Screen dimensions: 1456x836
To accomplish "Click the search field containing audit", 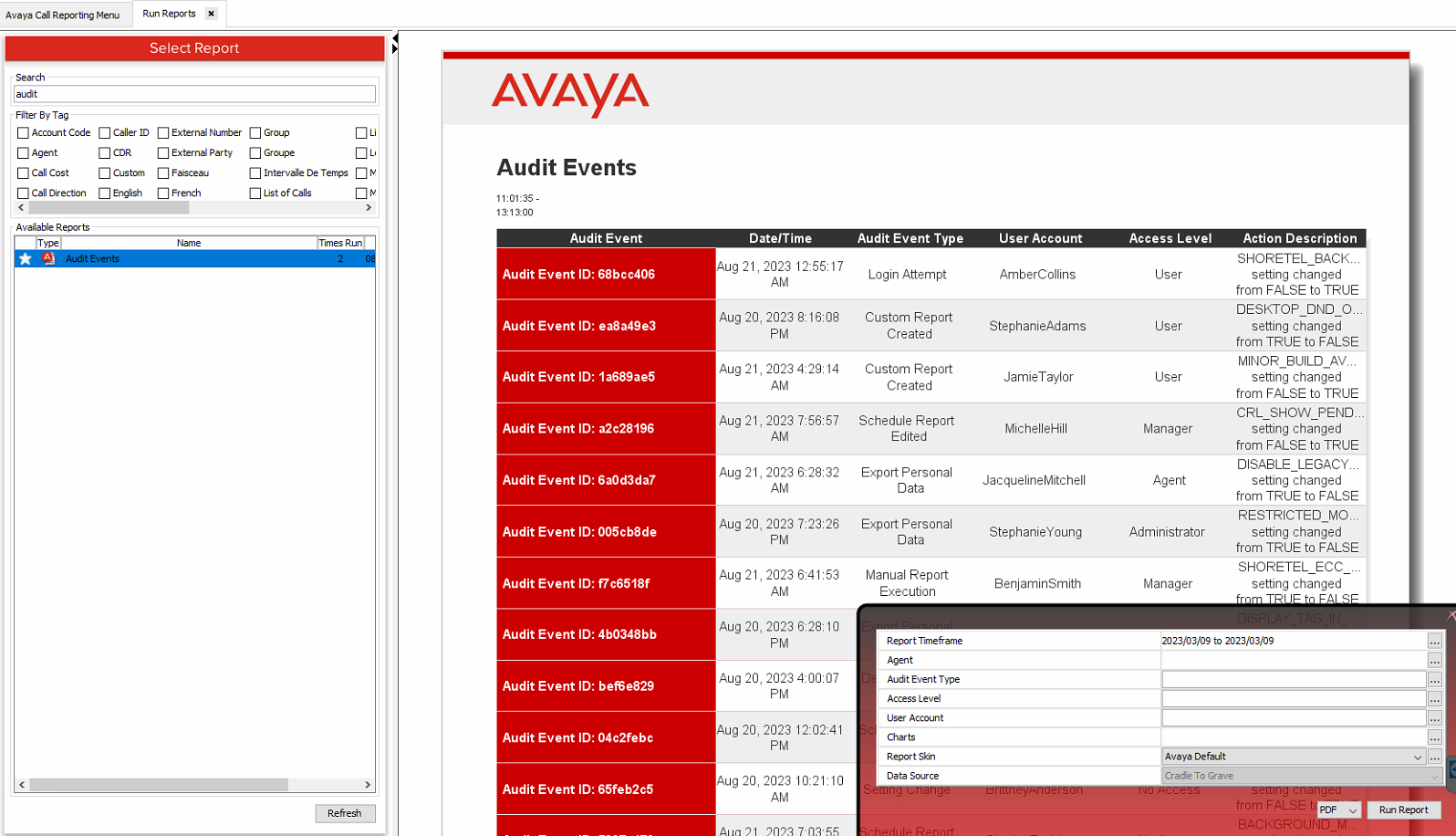I will pyautogui.click(x=194, y=94).
